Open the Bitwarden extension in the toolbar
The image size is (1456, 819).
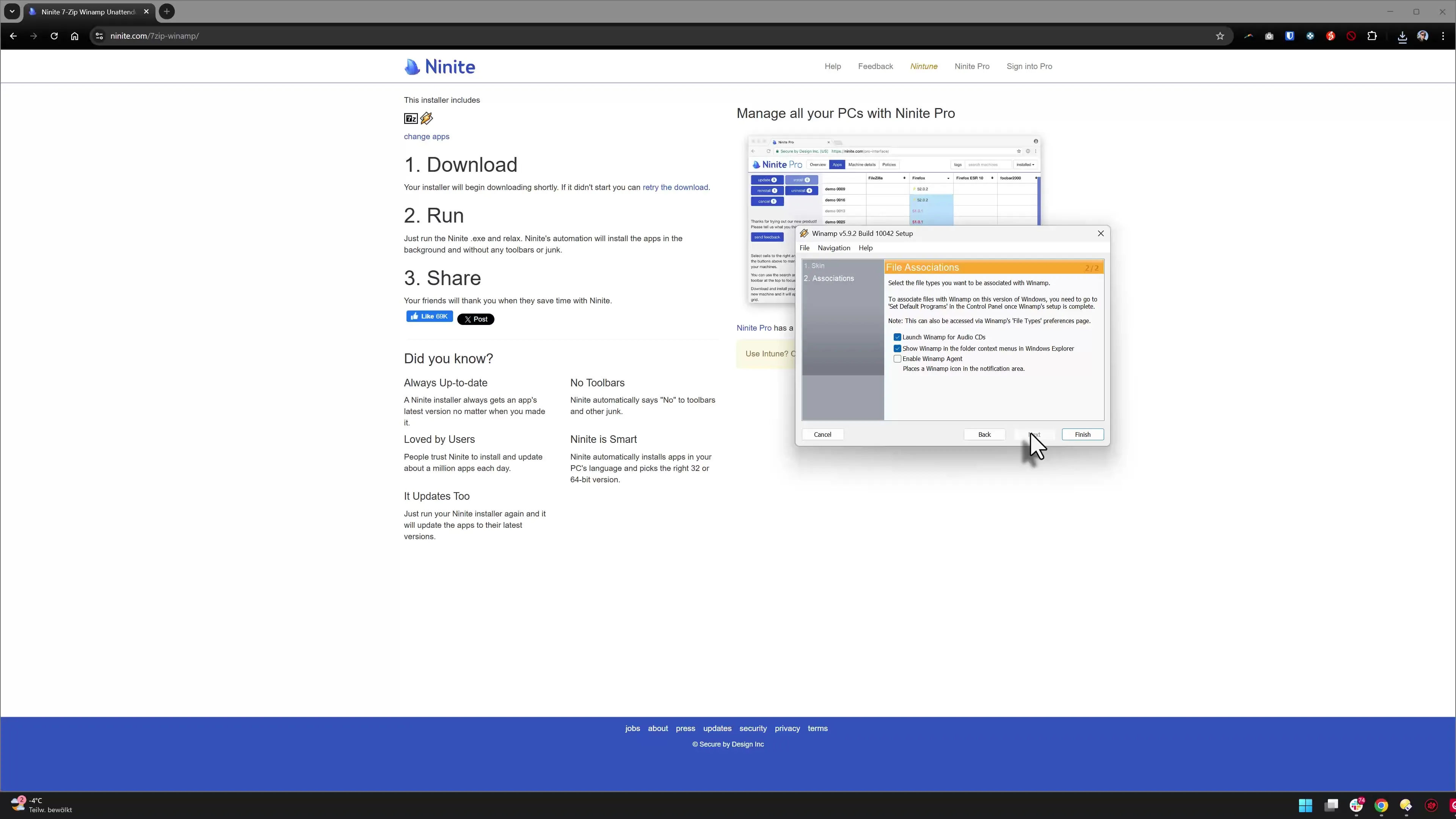click(x=1290, y=36)
